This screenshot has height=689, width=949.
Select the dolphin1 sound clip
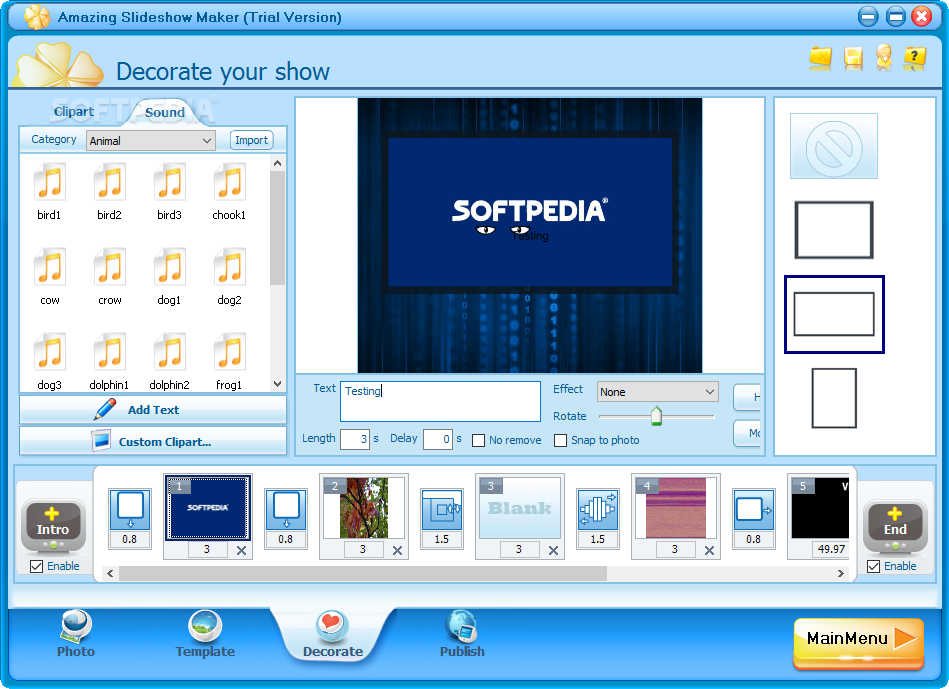(109, 361)
